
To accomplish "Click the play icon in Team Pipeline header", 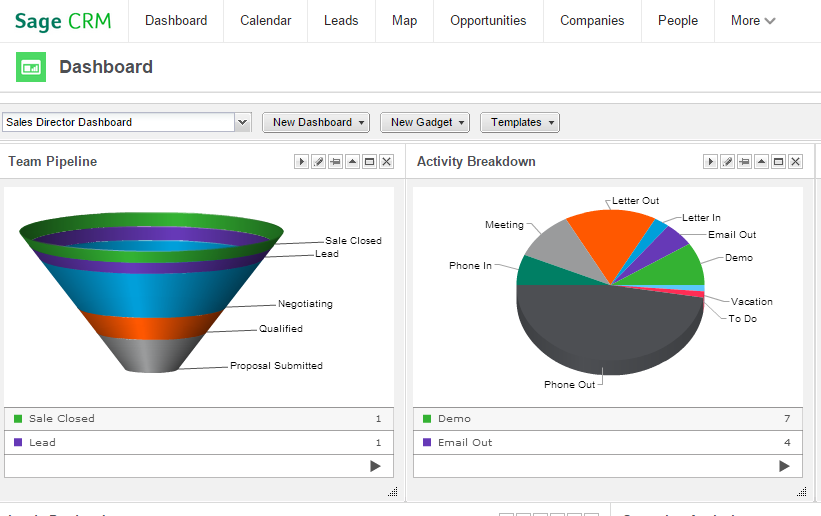I will coord(301,162).
